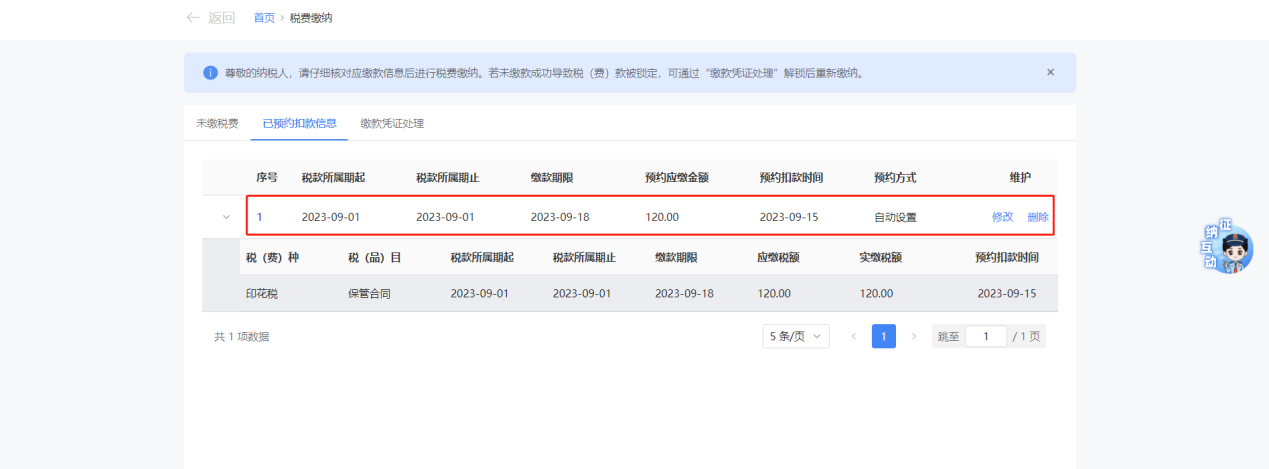
Task: Go to next page arrow
Action: pos(913,337)
